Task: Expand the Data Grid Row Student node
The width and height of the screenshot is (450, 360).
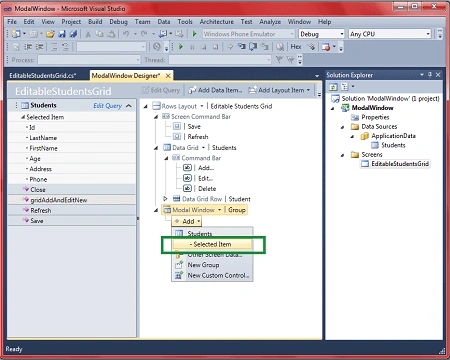Action: pos(165,199)
